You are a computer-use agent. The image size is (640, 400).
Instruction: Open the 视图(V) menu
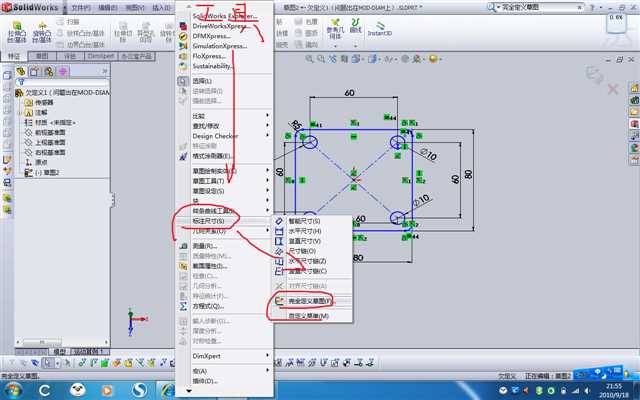click(x=135, y=8)
